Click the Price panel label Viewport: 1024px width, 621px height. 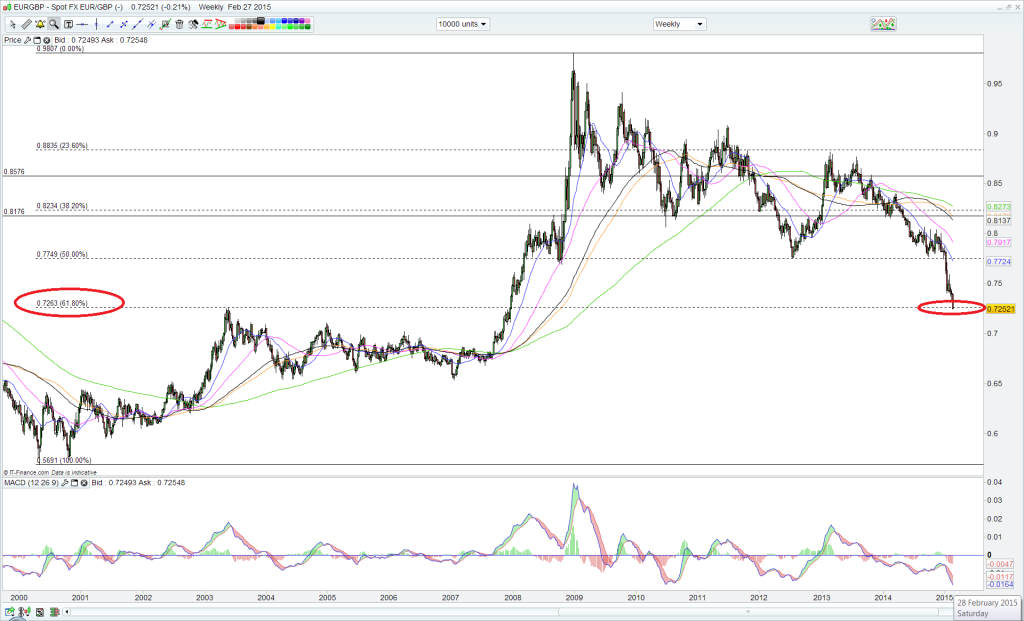coord(12,40)
